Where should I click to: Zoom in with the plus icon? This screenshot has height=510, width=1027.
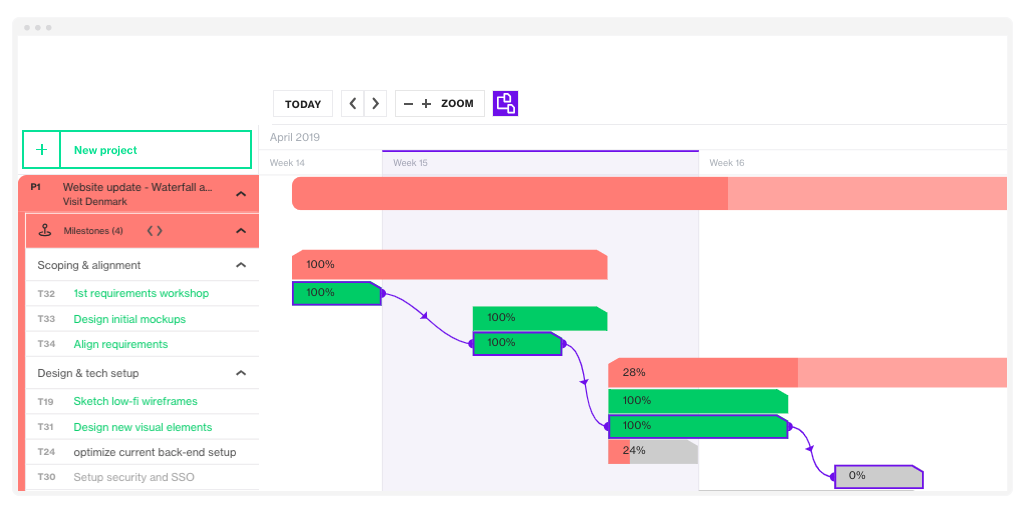pyautogui.click(x=426, y=103)
